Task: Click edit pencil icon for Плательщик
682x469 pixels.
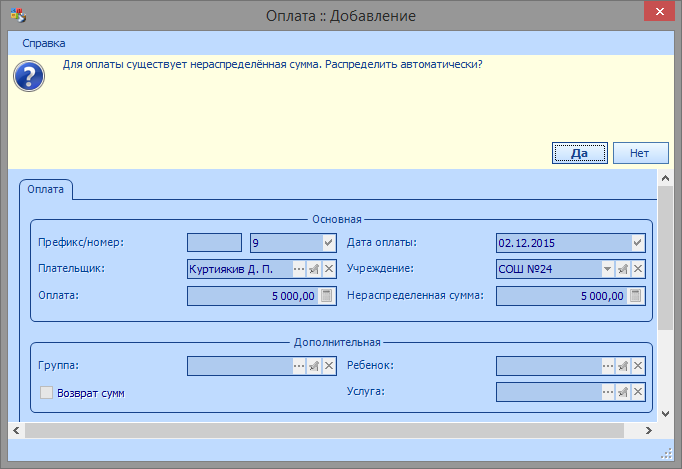Action: (314, 269)
